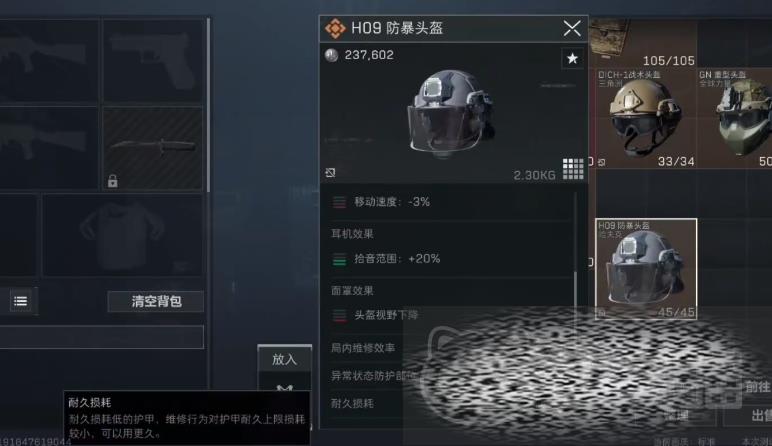The image size is (772, 446).
Task: Click the rotate item icon under helmet preview
Action: [330, 172]
